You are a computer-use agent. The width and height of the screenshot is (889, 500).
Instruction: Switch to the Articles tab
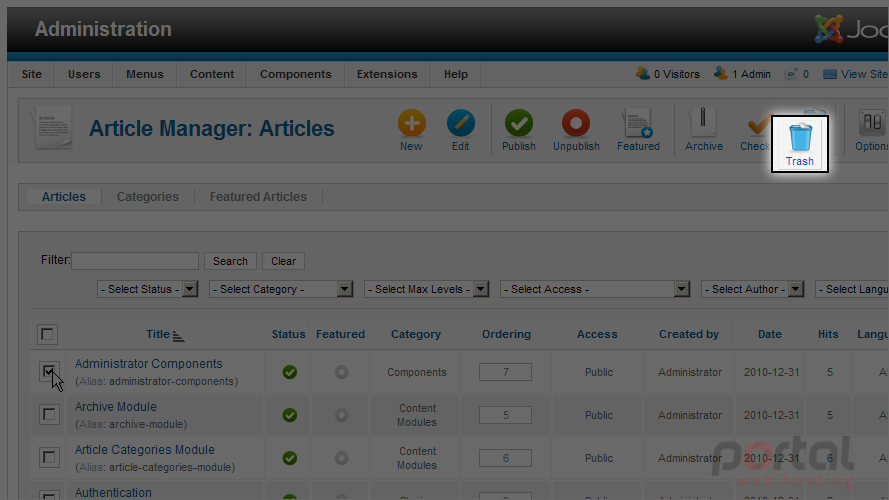click(x=64, y=197)
